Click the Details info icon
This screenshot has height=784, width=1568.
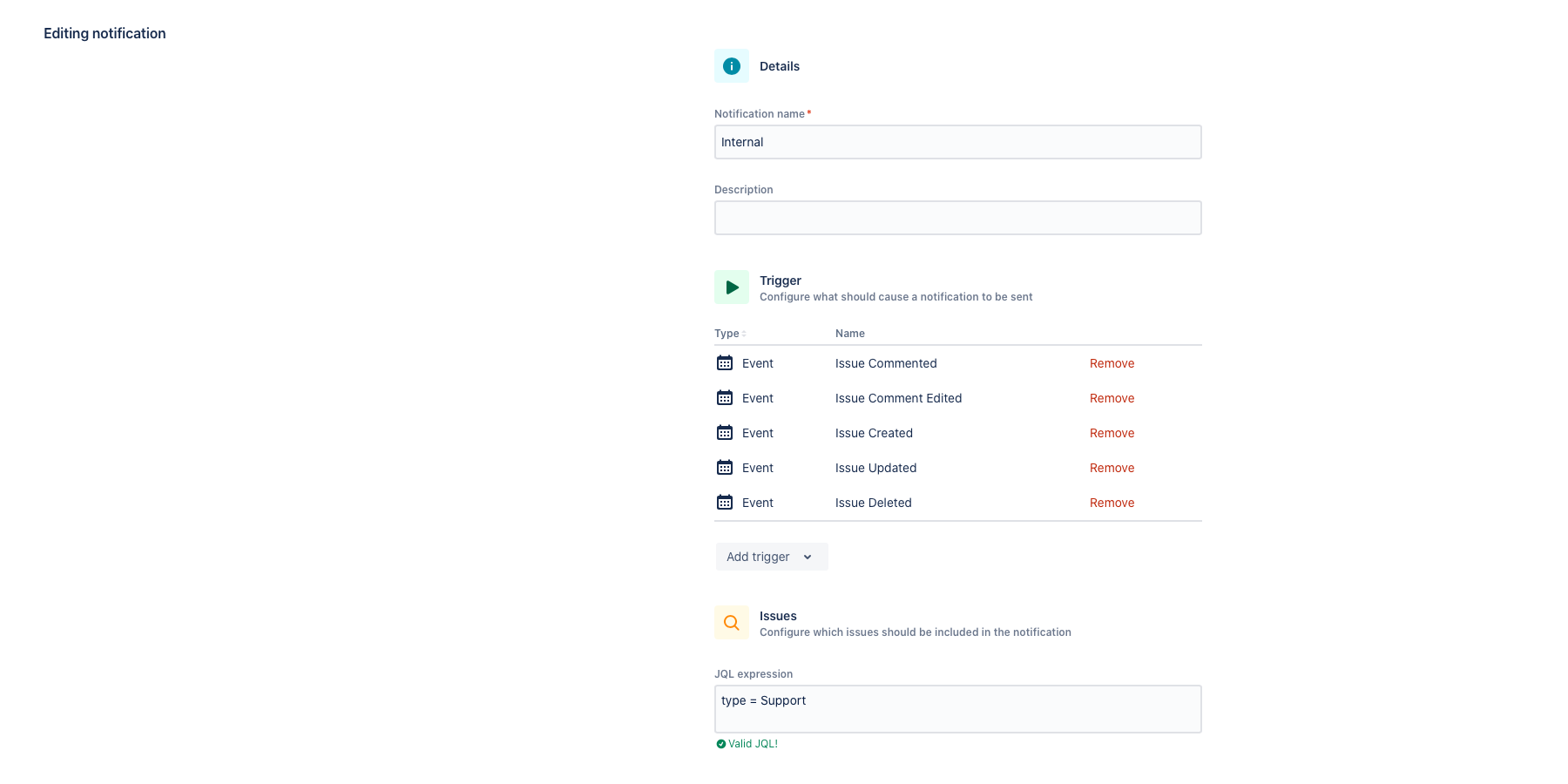coord(732,66)
